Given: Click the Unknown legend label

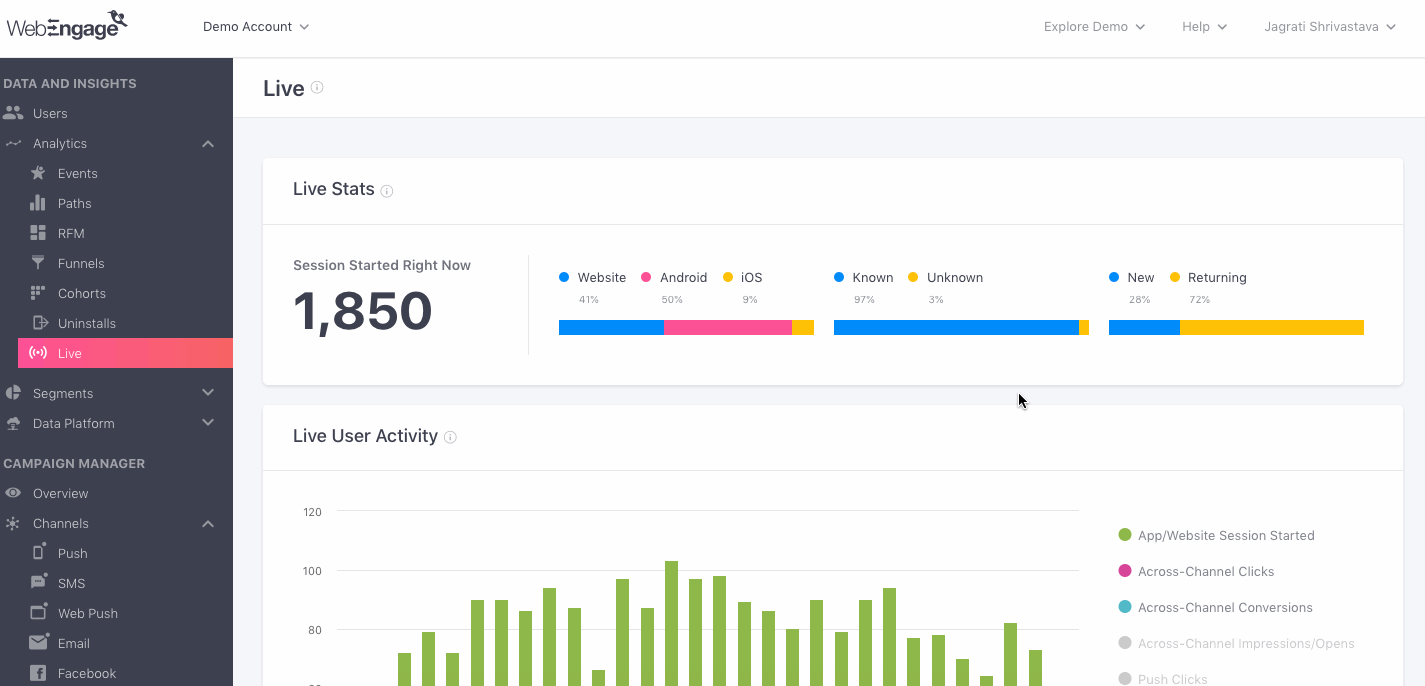Looking at the screenshot, I should coord(955,277).
